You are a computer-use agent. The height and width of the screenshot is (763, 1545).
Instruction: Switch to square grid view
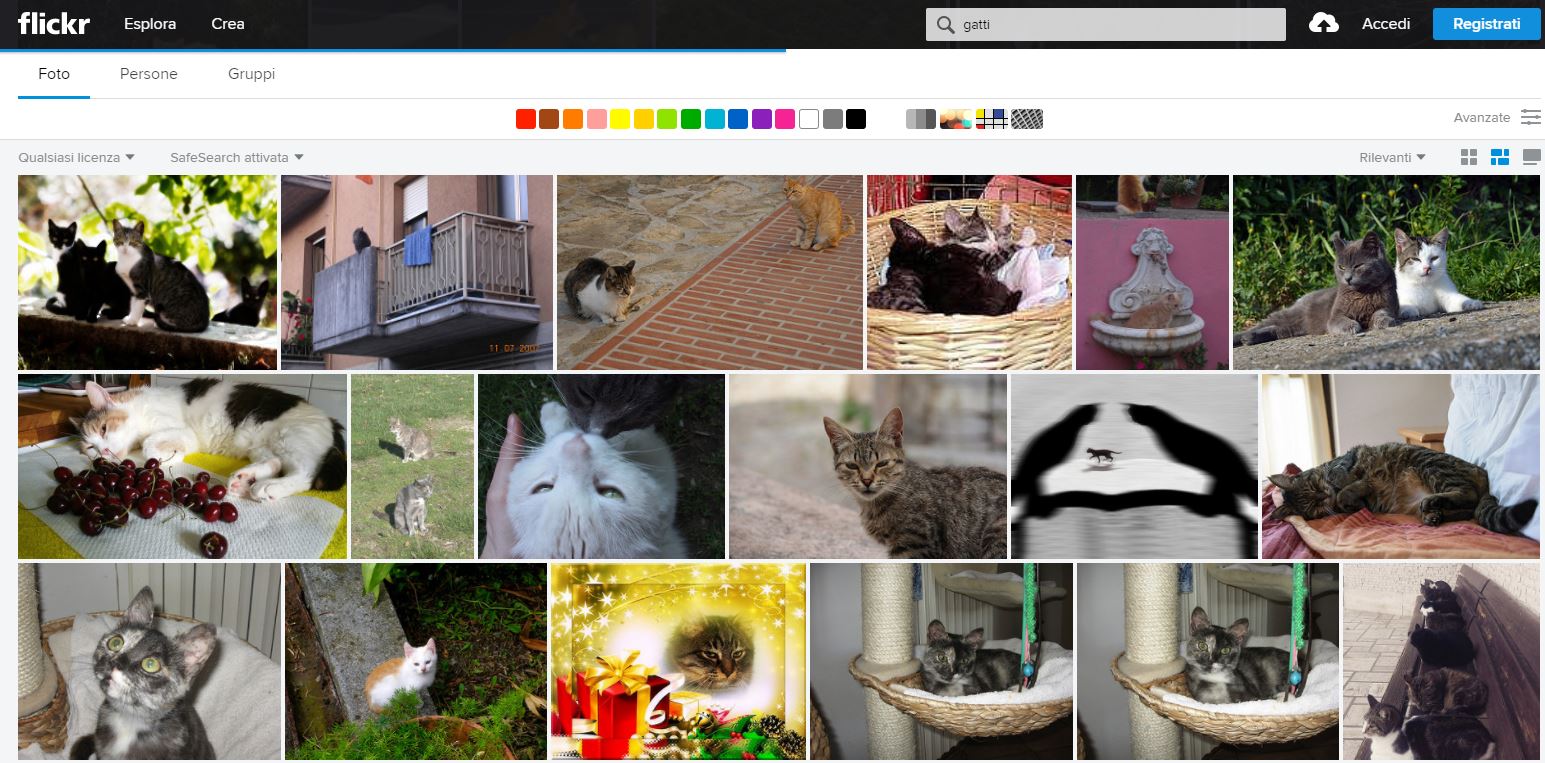point(1468,157)
